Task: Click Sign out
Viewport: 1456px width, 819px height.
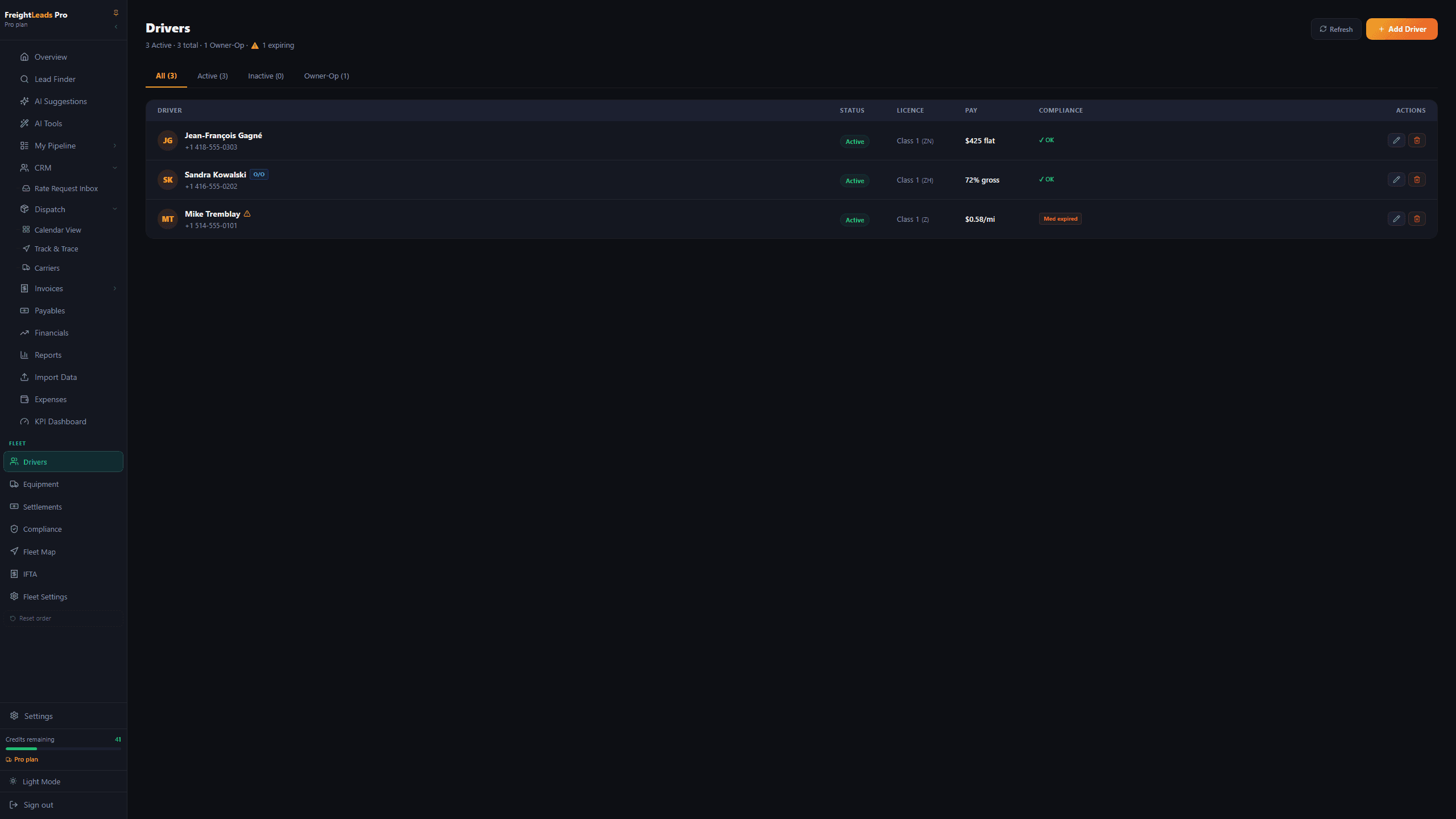Action: click(x=63, y=805)
